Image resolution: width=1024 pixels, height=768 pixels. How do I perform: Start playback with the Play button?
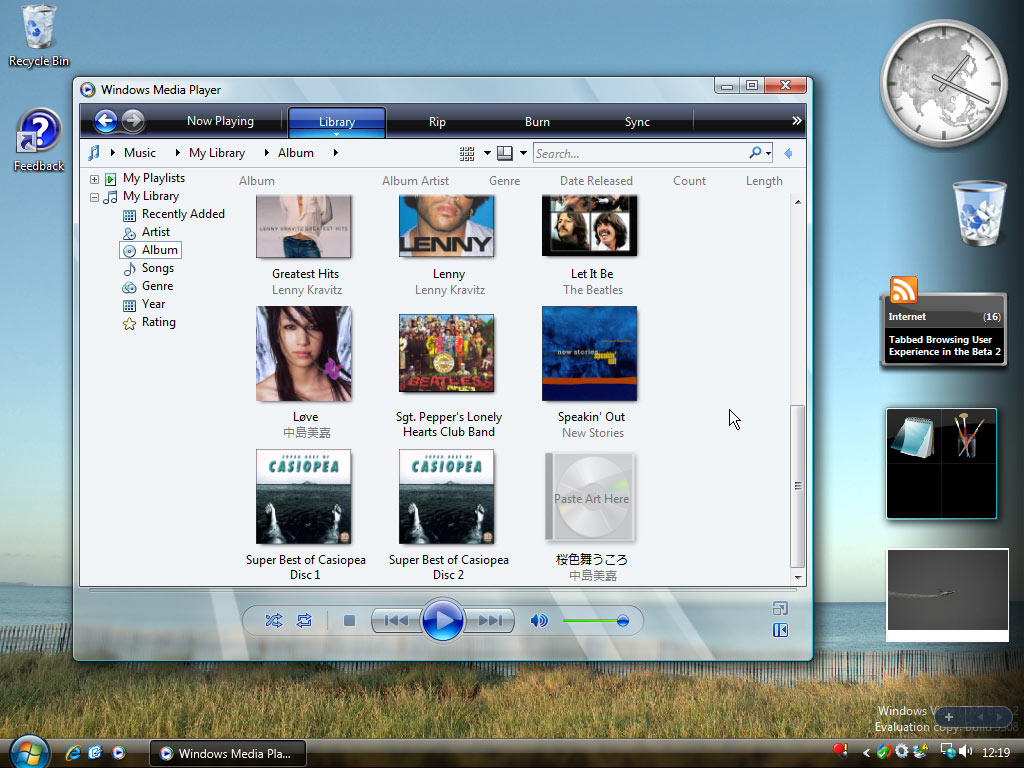tap(443, 620)
